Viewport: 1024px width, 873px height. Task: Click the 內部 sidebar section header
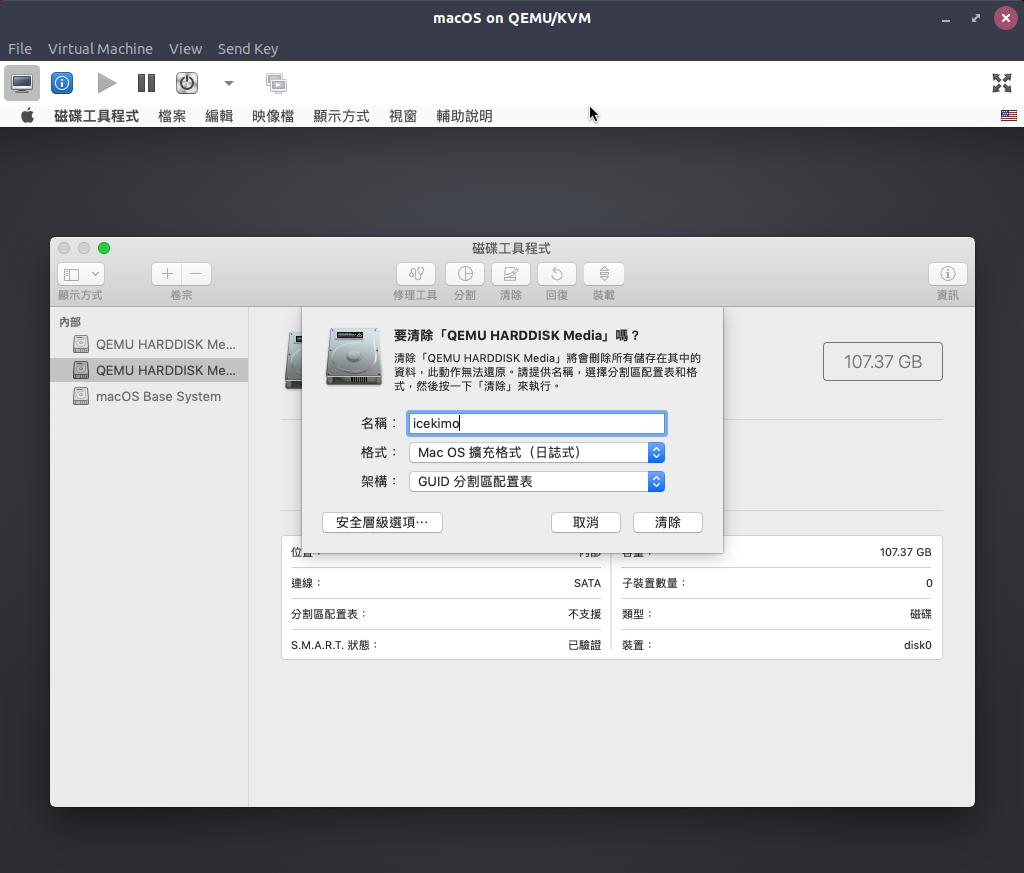pos(70,322)
